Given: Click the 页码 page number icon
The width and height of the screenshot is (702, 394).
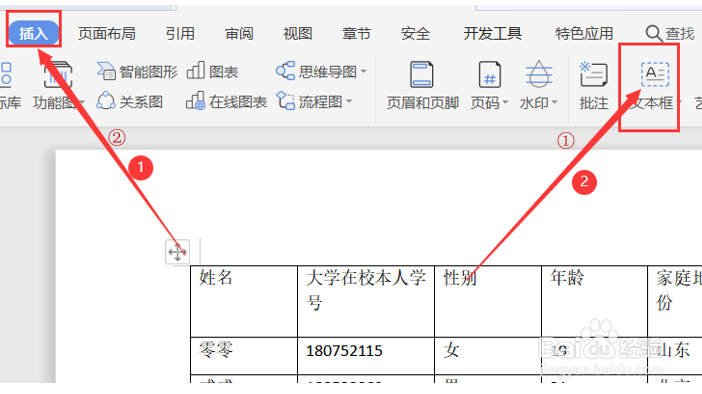Looking at the screenshot, I should (x=489, y=74).
